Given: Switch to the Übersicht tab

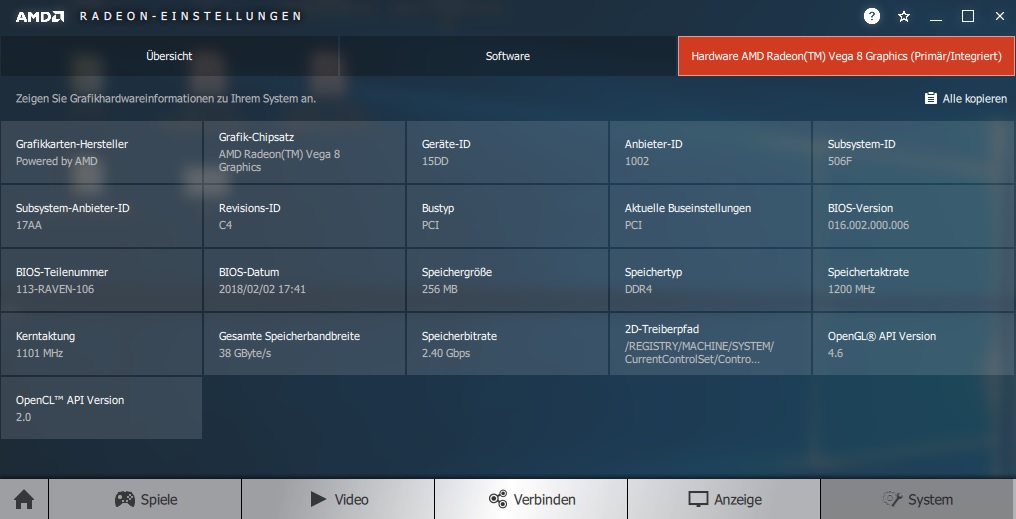Looking at the screenshot, I should tap(169, 56).
